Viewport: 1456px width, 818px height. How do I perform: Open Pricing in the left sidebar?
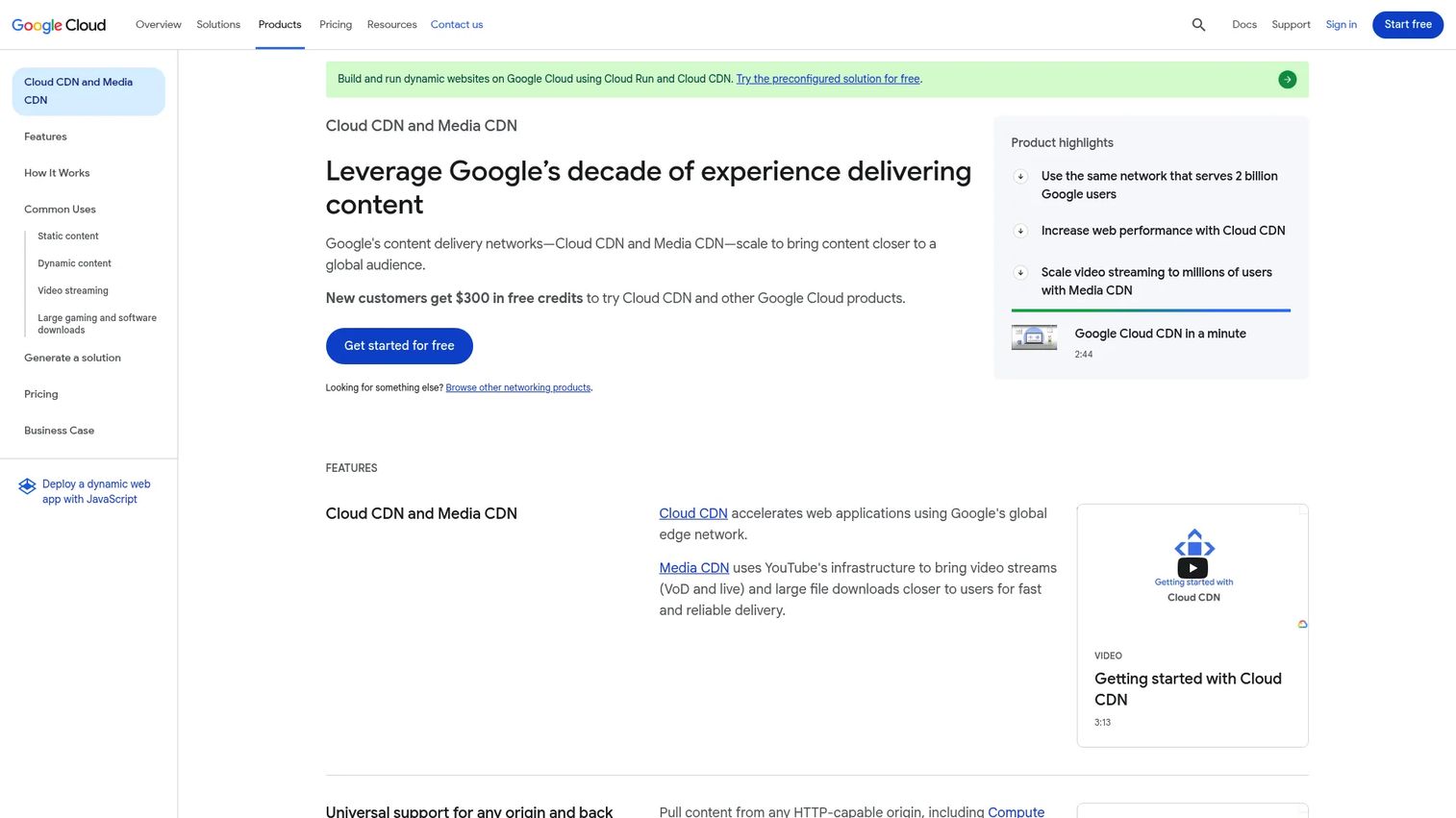41,394
